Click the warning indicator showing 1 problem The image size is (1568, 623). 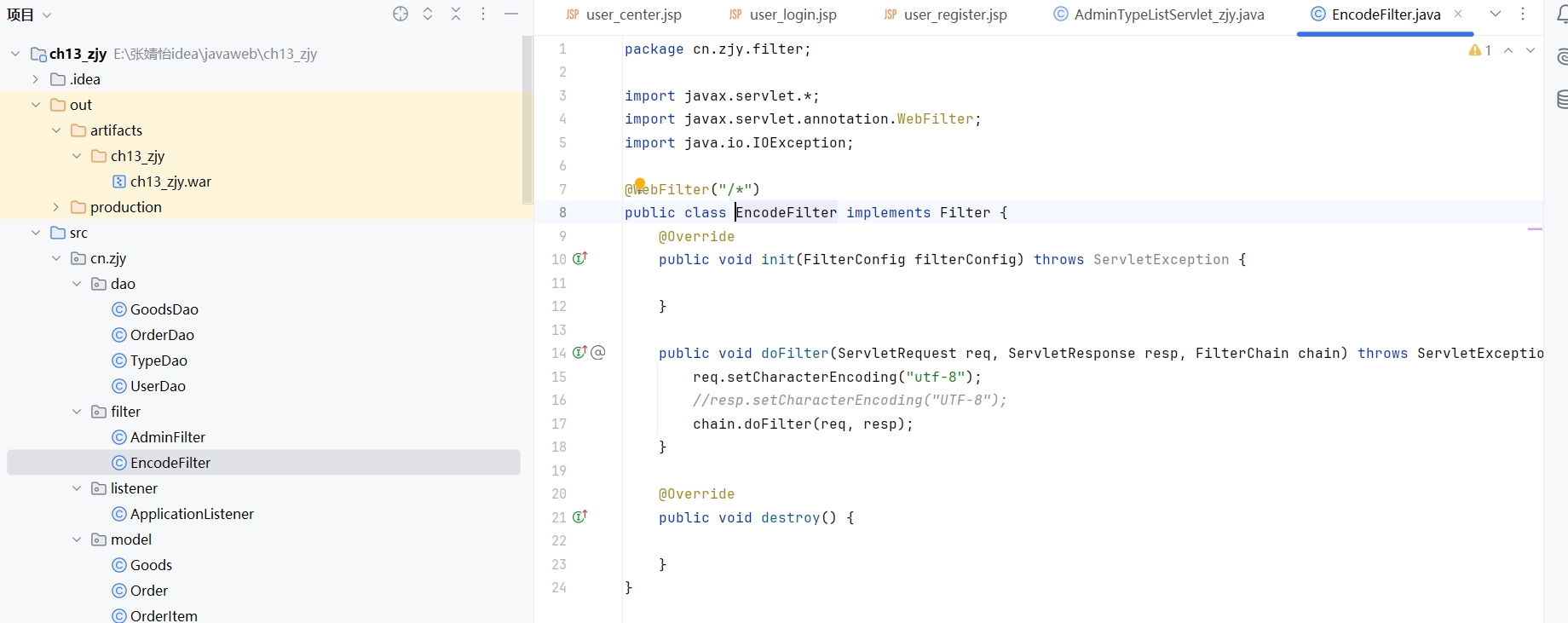(1479, 50)
